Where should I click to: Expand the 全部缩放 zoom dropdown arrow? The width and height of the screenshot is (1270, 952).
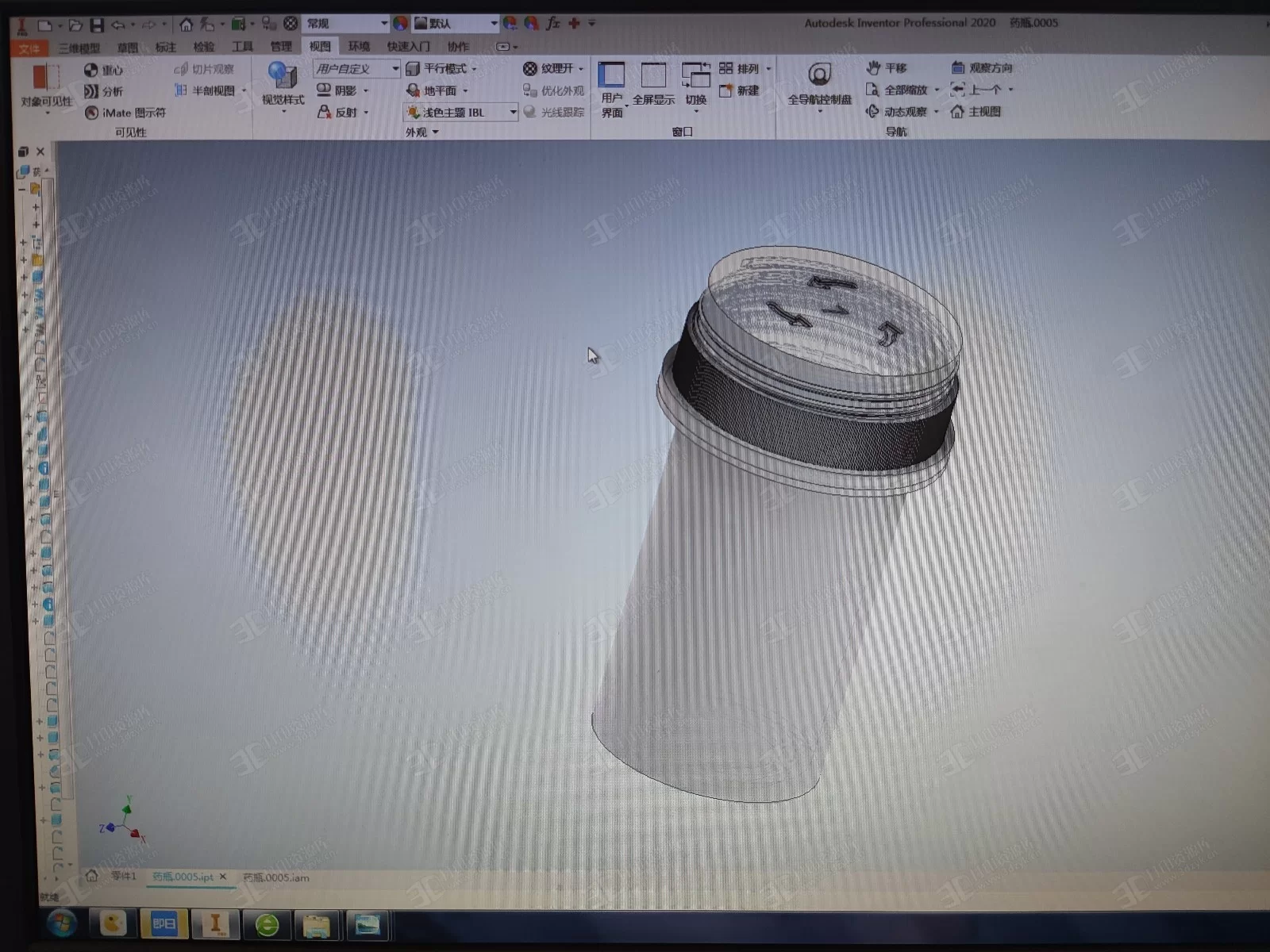[x=937, y=90]
